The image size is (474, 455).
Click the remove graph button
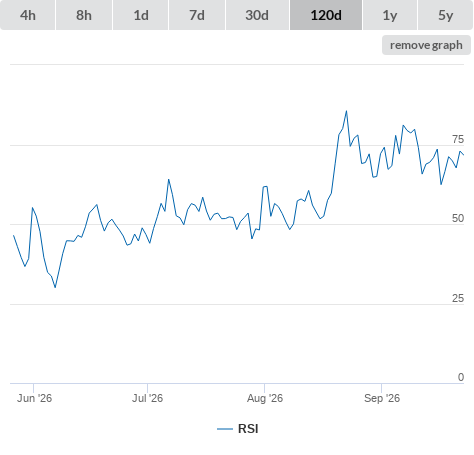(426, 45)
